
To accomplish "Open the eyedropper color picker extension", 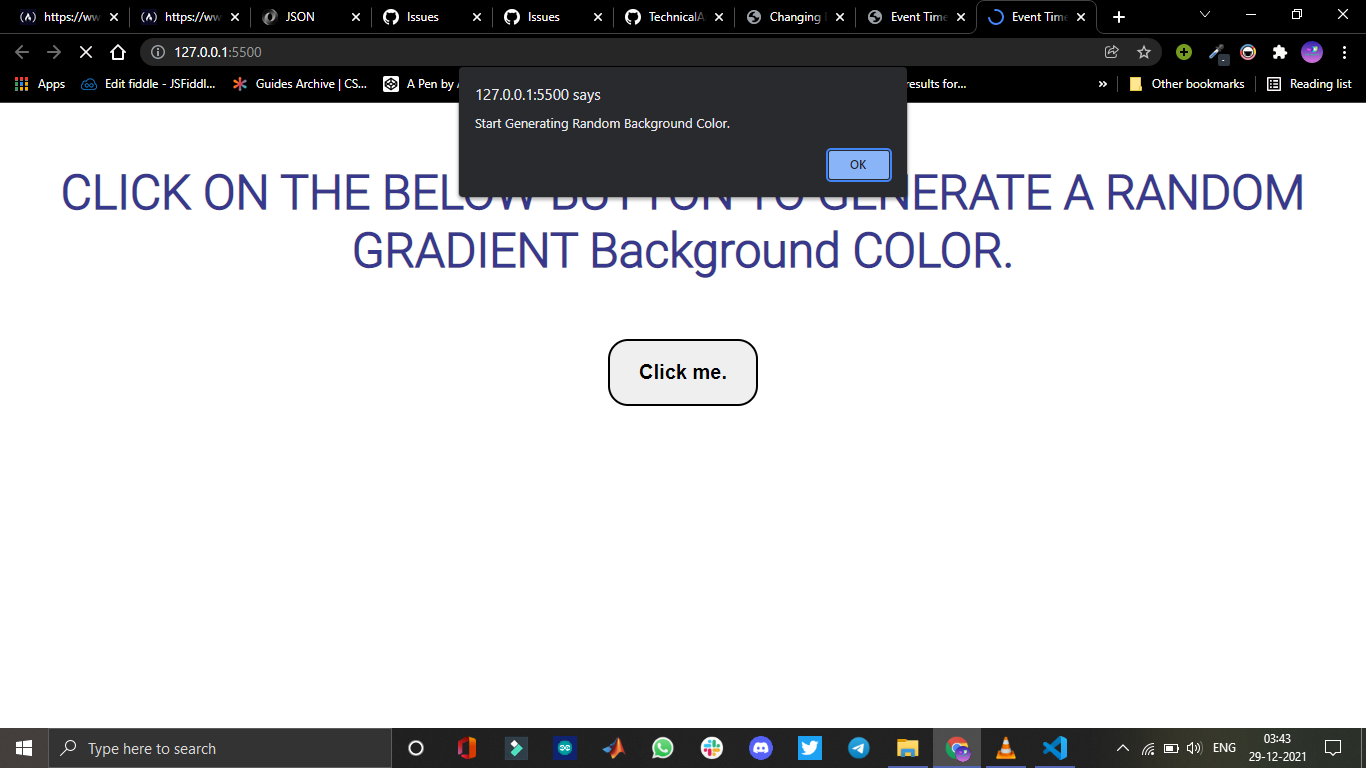I will (x=1217, y=52).
